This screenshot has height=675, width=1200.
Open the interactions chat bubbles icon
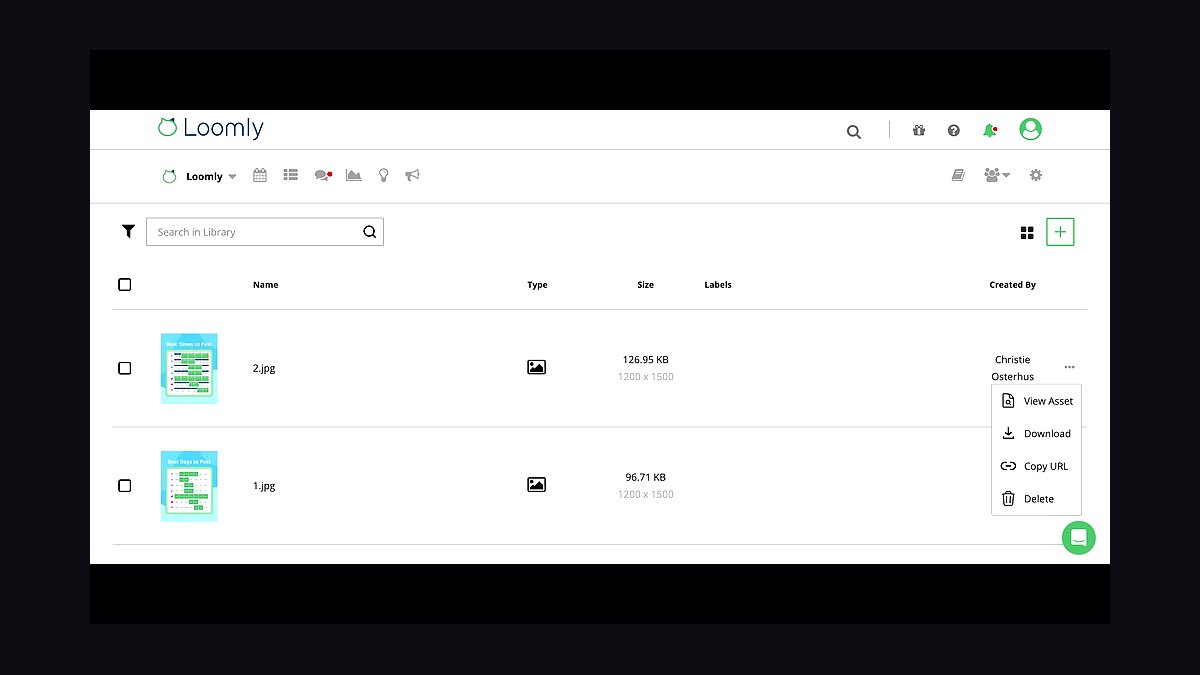click(323, 175)
